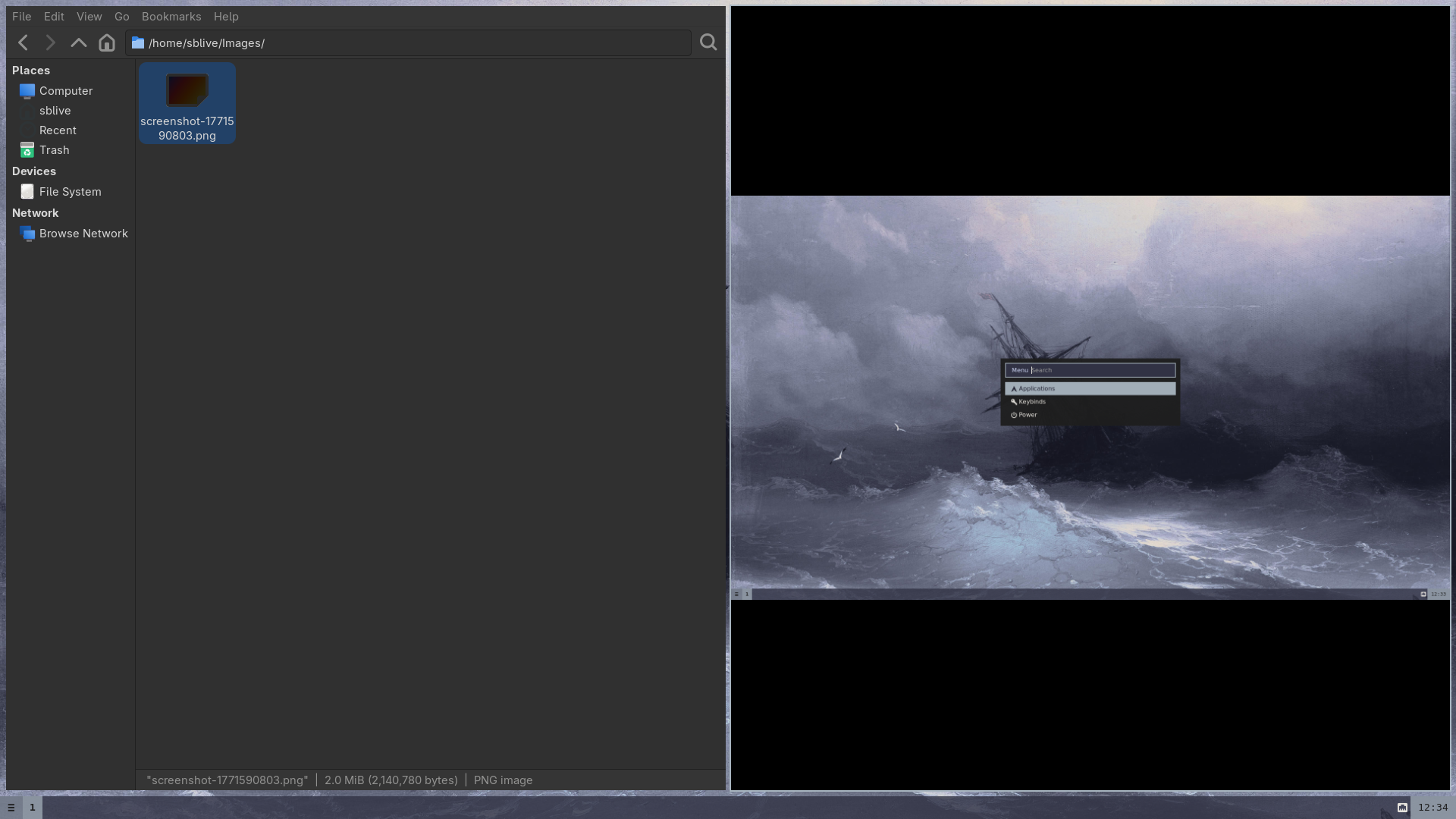Click the Home folder icon

pyautogui.click(x=107, y=43)
